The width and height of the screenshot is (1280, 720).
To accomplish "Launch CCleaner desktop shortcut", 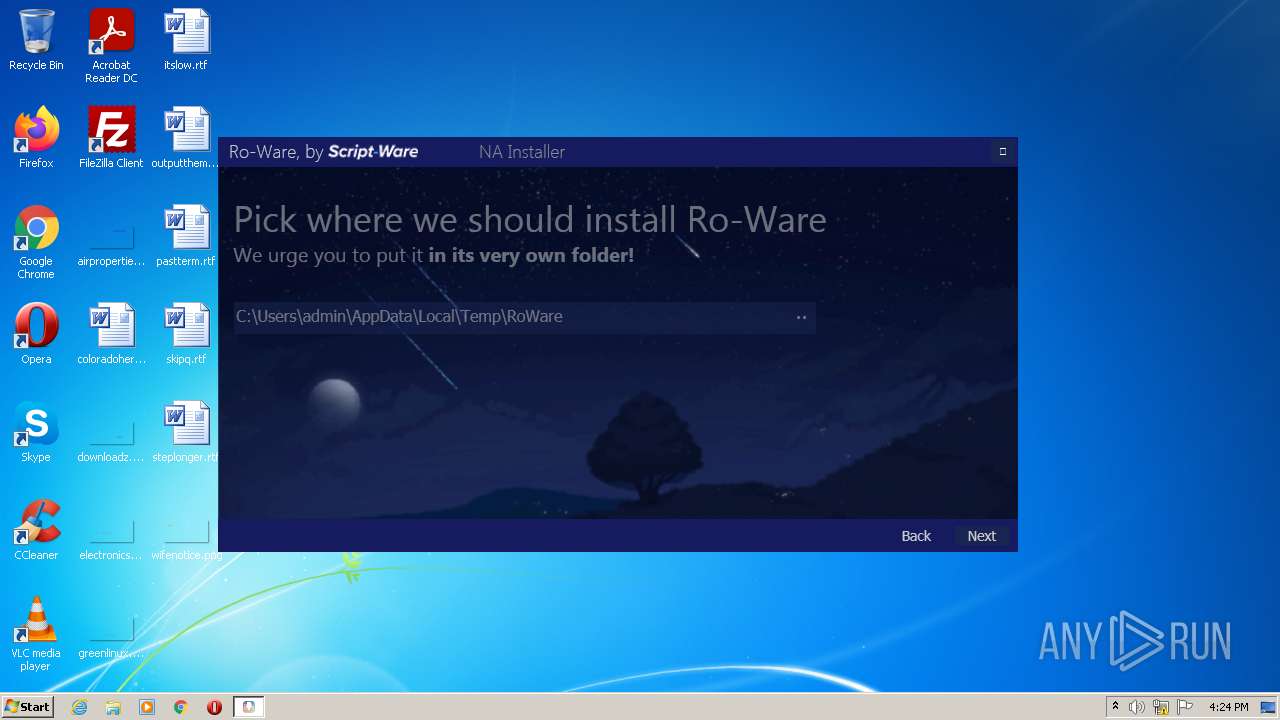I will click(x=36, y=530).
